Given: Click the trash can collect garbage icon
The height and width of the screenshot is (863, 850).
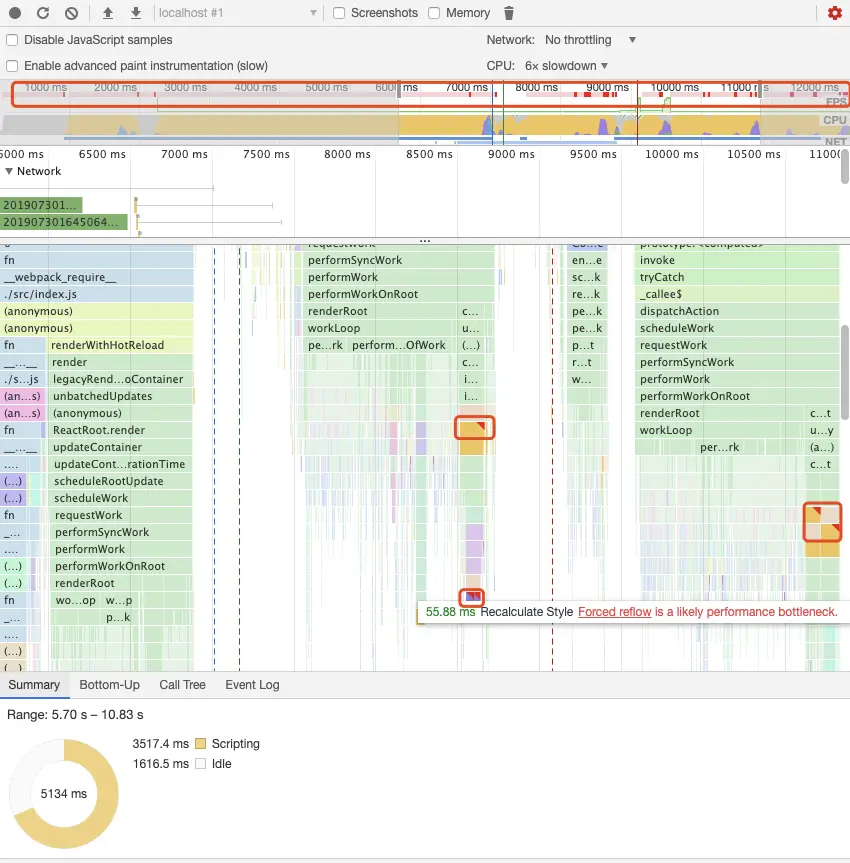Looking at the screenshot, I should (x=509, y=13).
